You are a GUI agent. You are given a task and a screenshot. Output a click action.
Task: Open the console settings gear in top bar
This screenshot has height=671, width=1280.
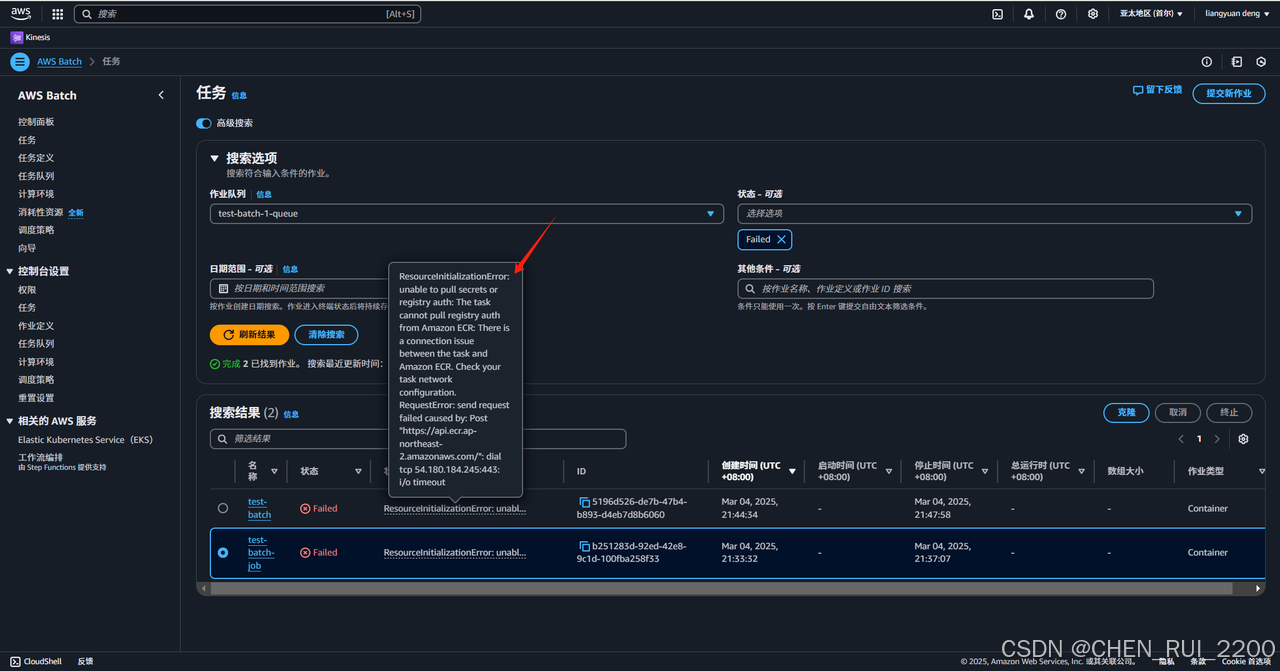pyautogui.click(x=1093, y=14)
